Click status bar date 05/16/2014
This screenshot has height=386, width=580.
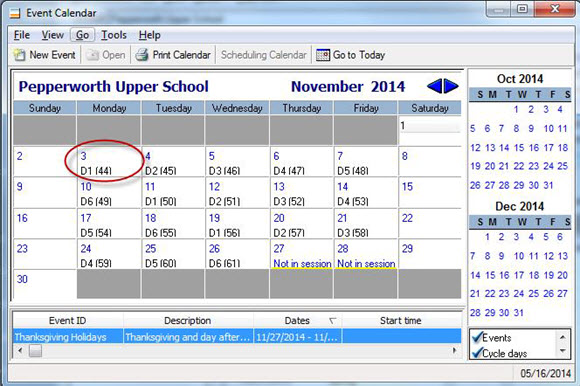coord(545,373)
